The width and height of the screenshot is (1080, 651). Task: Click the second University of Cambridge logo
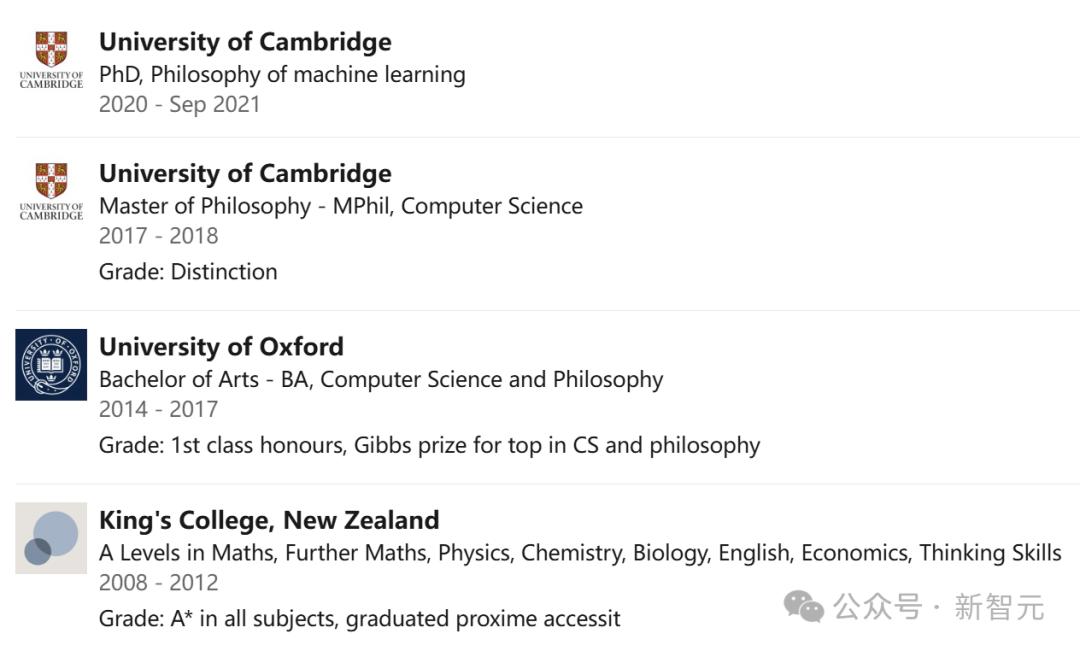pos(51,191)
